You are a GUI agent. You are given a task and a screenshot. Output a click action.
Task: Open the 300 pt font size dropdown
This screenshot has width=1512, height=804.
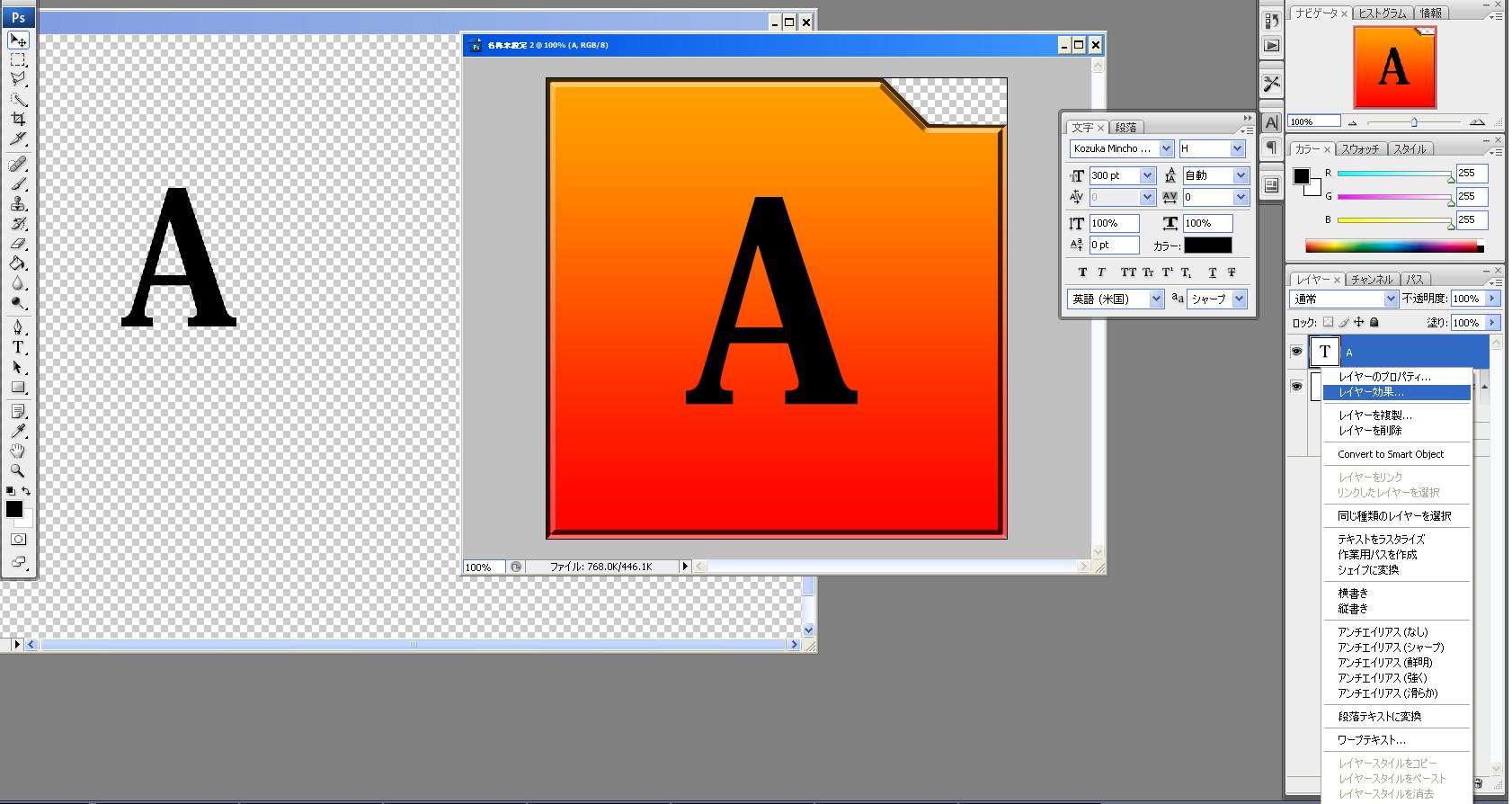(x=1147, y=175)
